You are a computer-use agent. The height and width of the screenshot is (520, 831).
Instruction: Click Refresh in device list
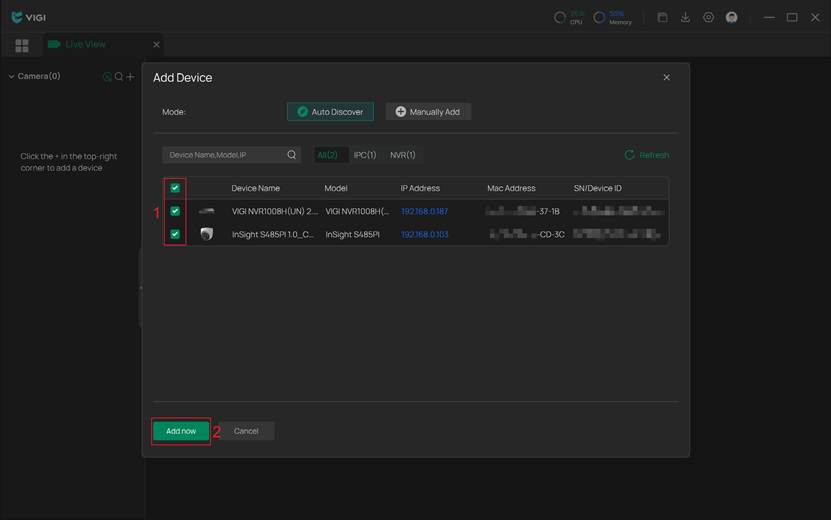click(x=647, y=155)
